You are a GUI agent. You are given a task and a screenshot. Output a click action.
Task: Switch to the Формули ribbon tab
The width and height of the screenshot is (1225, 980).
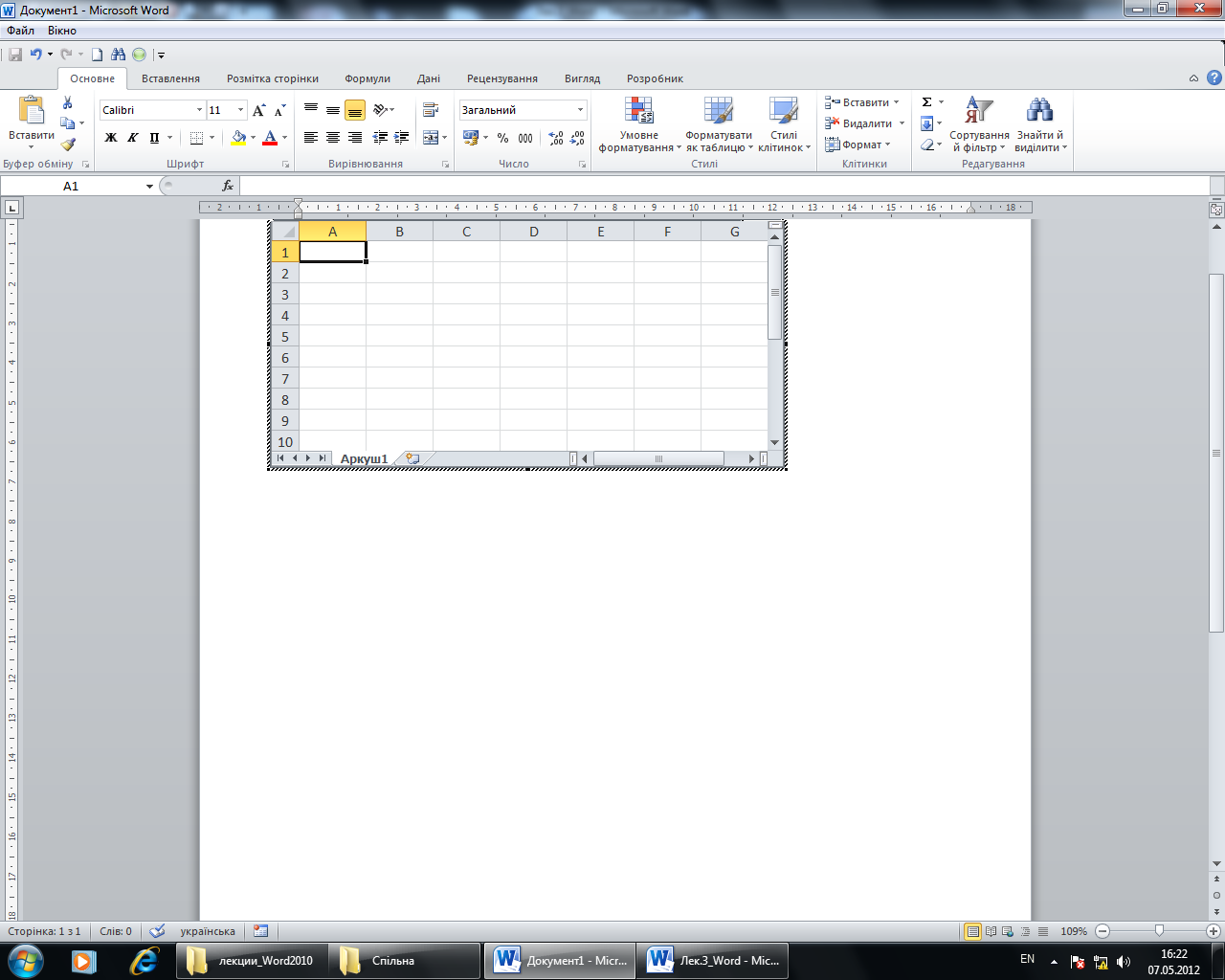pos(367,78)
